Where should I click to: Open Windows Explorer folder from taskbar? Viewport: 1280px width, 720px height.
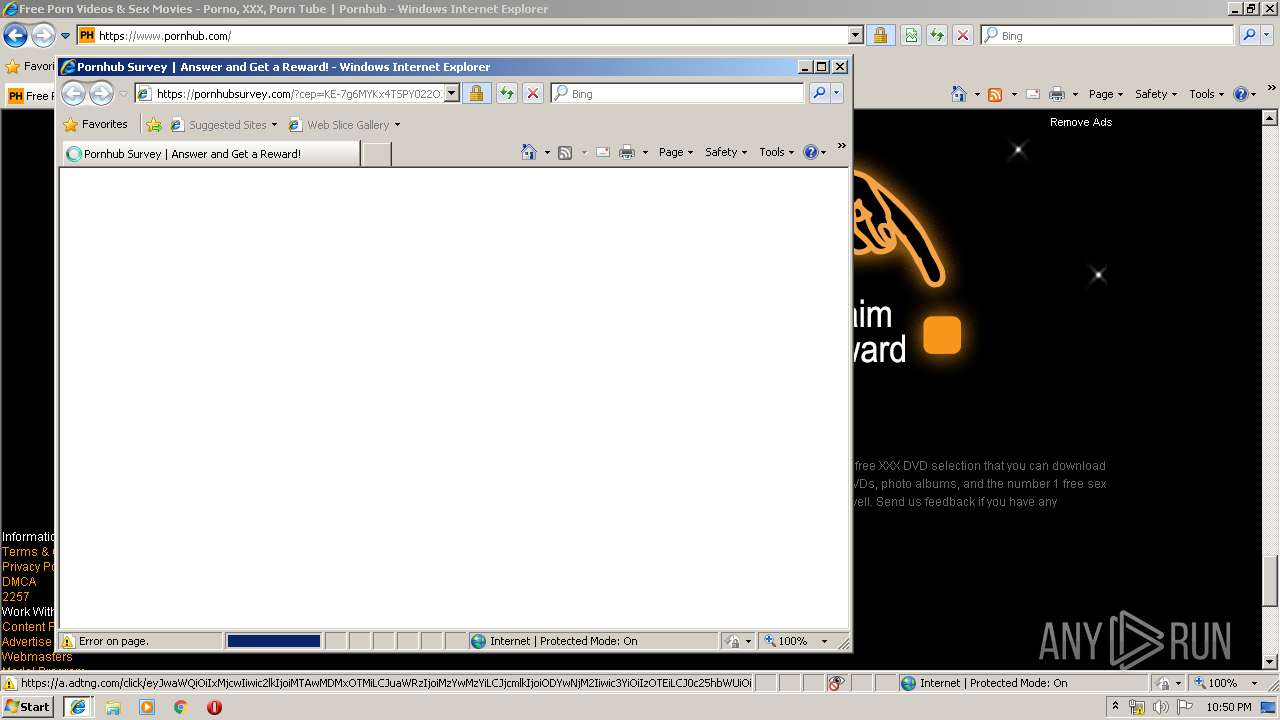pos(113,707)
